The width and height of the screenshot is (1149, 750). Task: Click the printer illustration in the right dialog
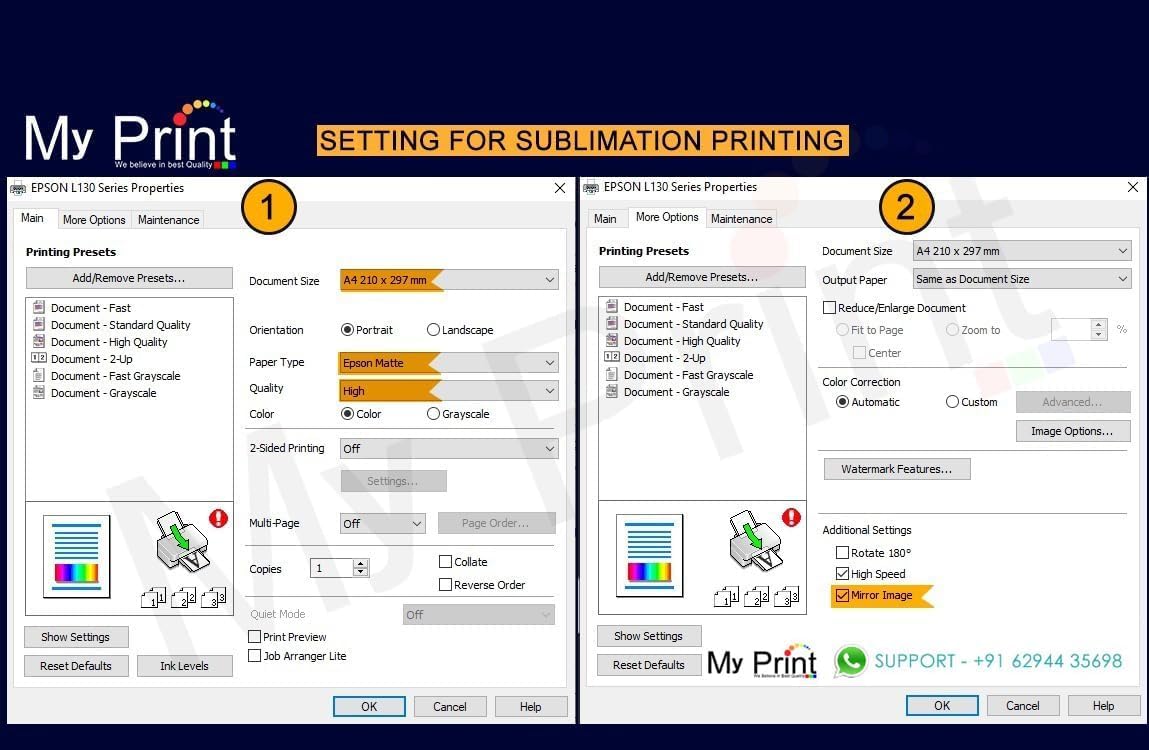pos(755,540)
